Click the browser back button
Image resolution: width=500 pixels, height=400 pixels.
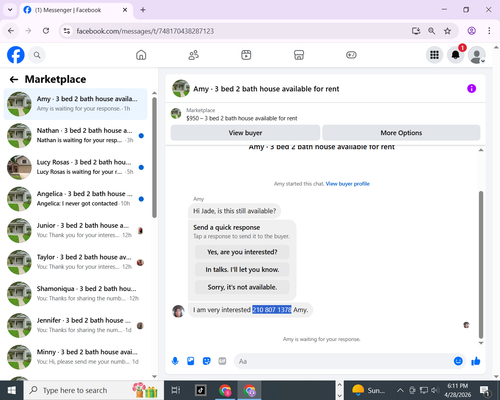(x=11, y=31)
